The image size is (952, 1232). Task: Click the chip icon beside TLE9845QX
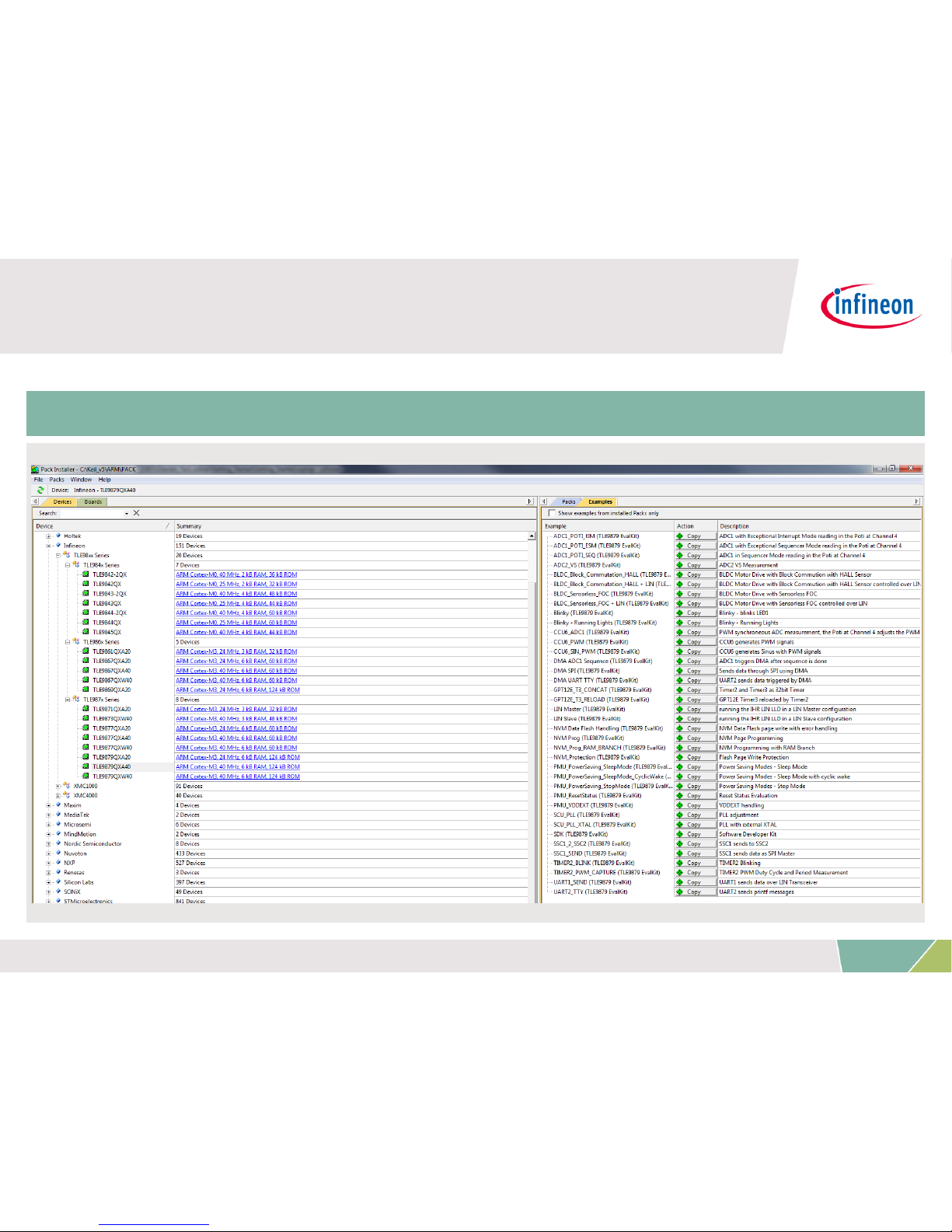pyautogui.click(x=86, y=632)
